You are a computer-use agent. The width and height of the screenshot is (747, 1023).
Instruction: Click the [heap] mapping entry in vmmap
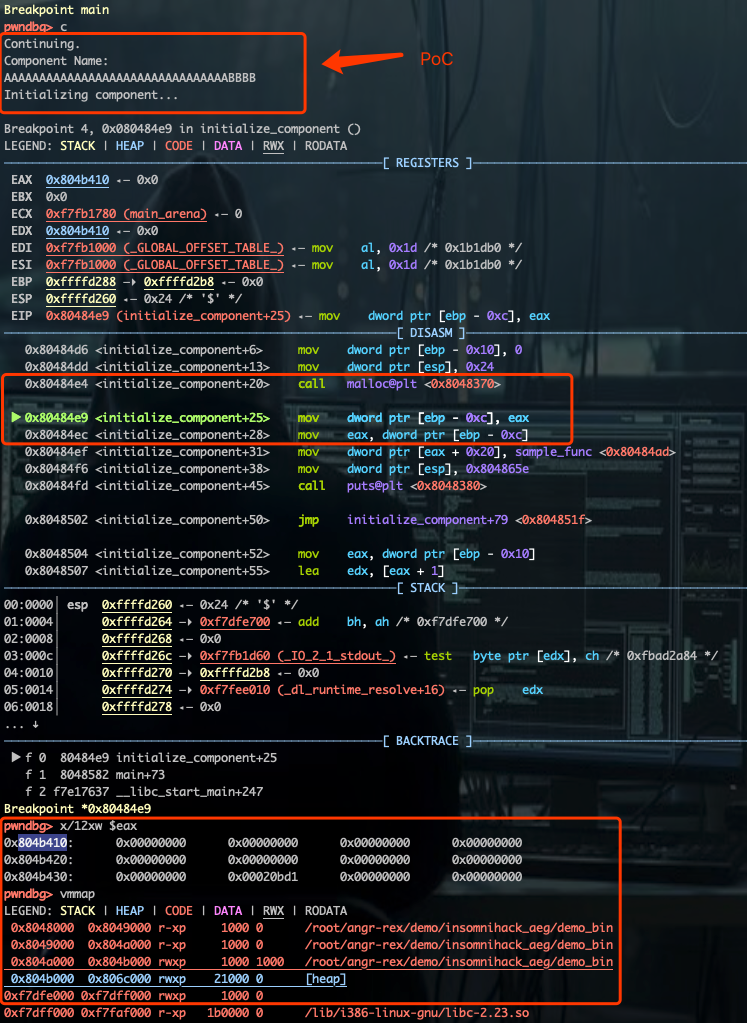pyautogui.click(x=326, y=979)
